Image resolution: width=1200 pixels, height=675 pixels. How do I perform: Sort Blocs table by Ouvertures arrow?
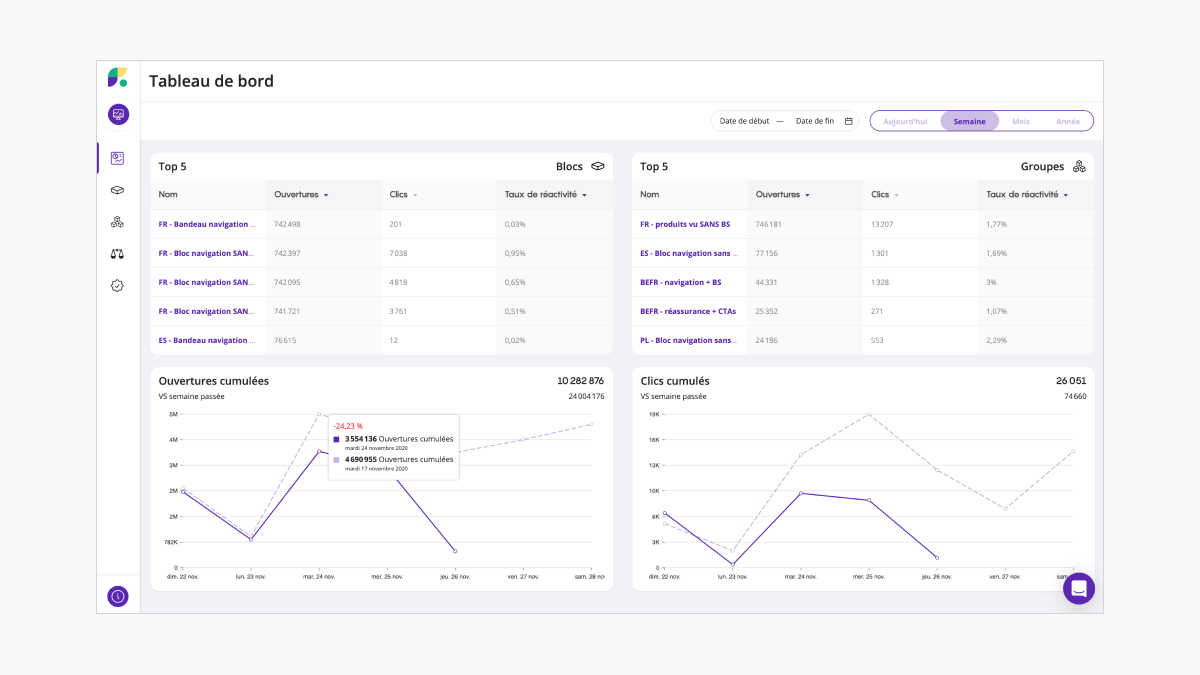[326, 195]
